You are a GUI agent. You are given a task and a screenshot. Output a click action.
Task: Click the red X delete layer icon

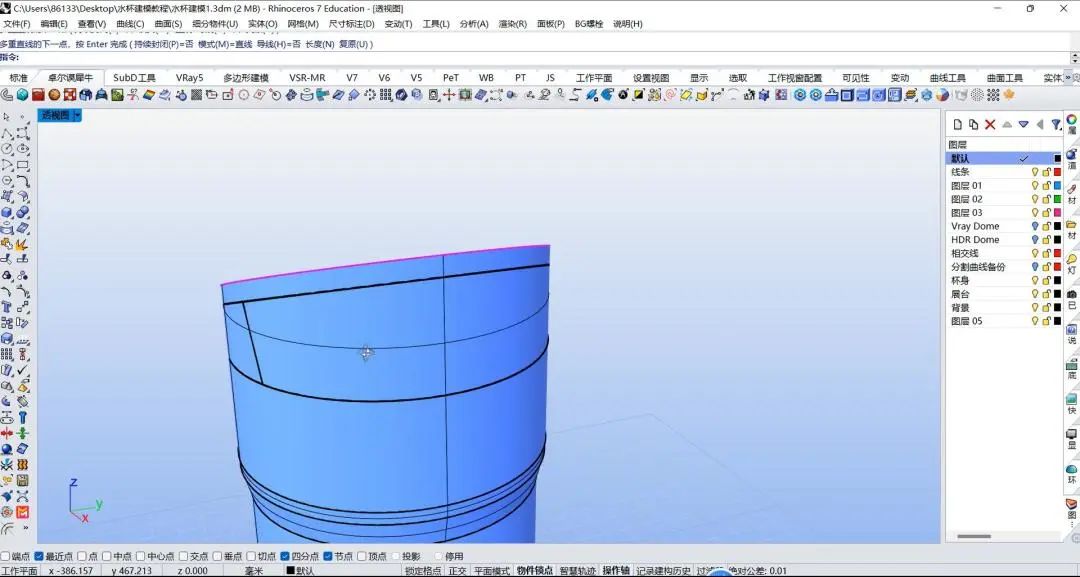coord(990,125)
